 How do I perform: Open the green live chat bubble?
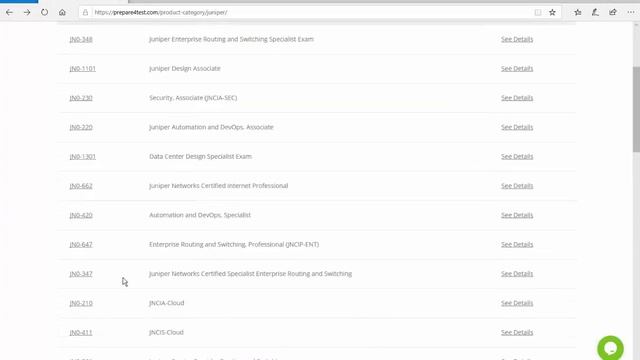pyautogui.click(x=610, y=348)
